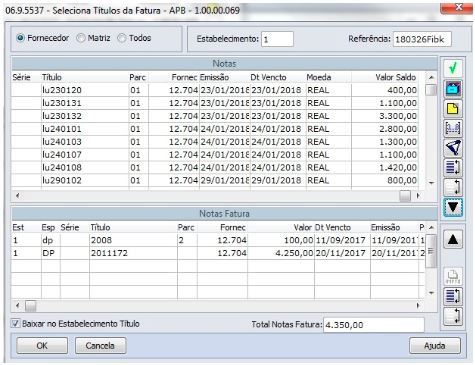Click Título column header in Notas grid
This screenshot has height=365, width=475.
pyautogui.click(x=52, y=77)
